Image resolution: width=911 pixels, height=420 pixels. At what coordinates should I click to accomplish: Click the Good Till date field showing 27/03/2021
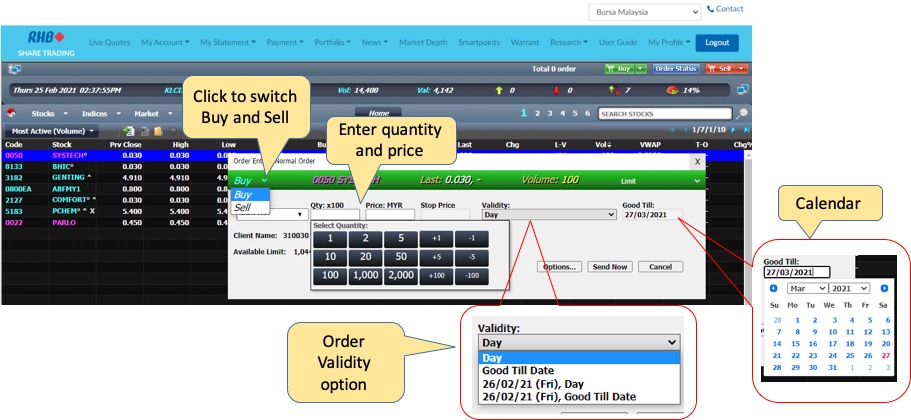[x=653, y=214]
